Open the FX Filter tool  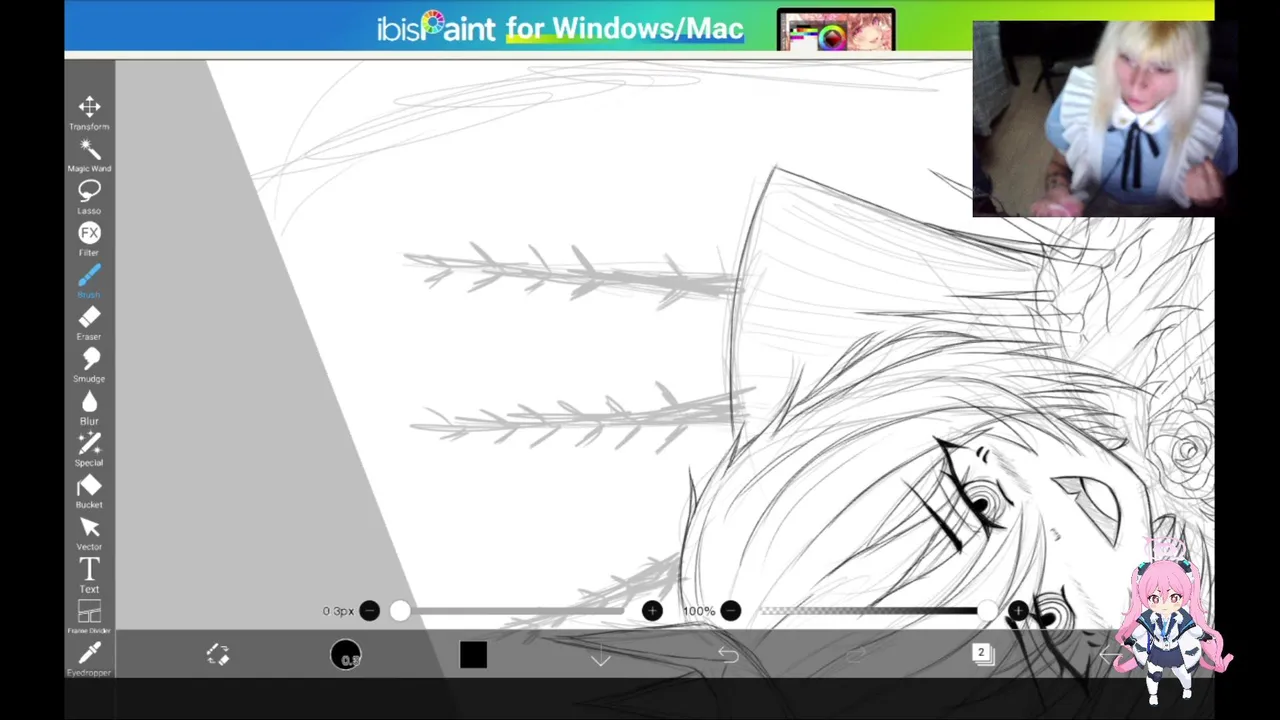[x=89, y=239]
